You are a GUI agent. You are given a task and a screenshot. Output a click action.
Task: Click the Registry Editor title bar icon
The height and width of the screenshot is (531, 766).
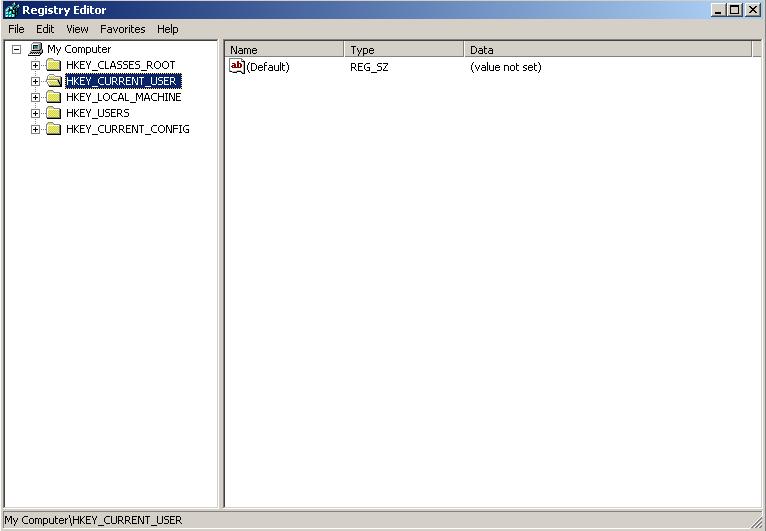12,10
